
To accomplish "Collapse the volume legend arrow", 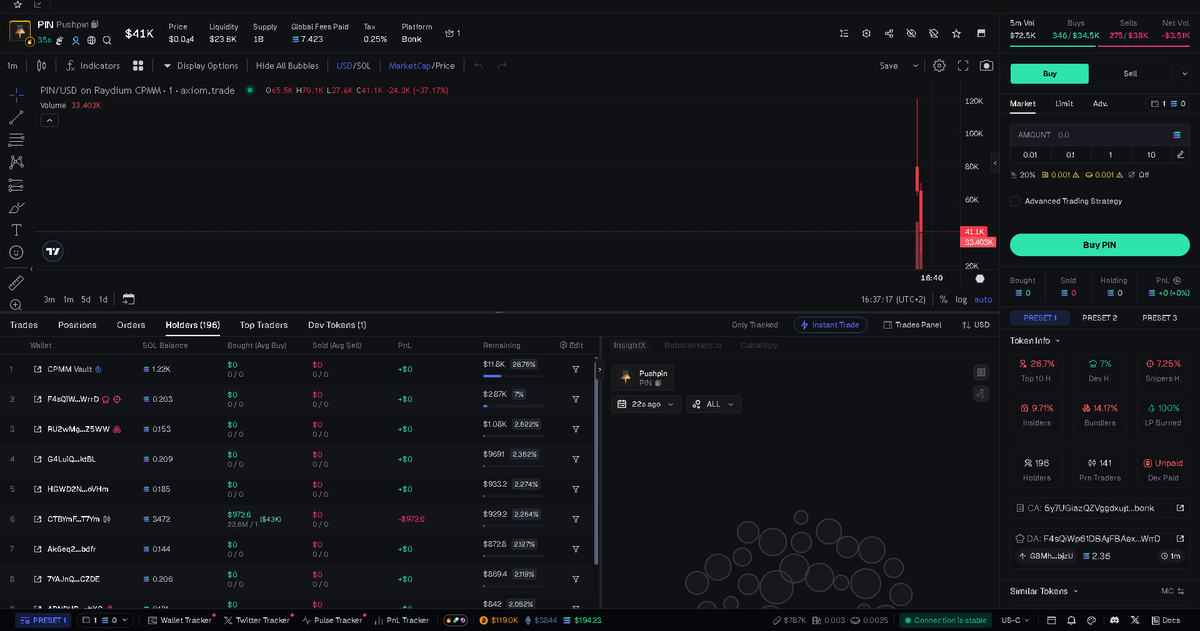I will 49,120.
